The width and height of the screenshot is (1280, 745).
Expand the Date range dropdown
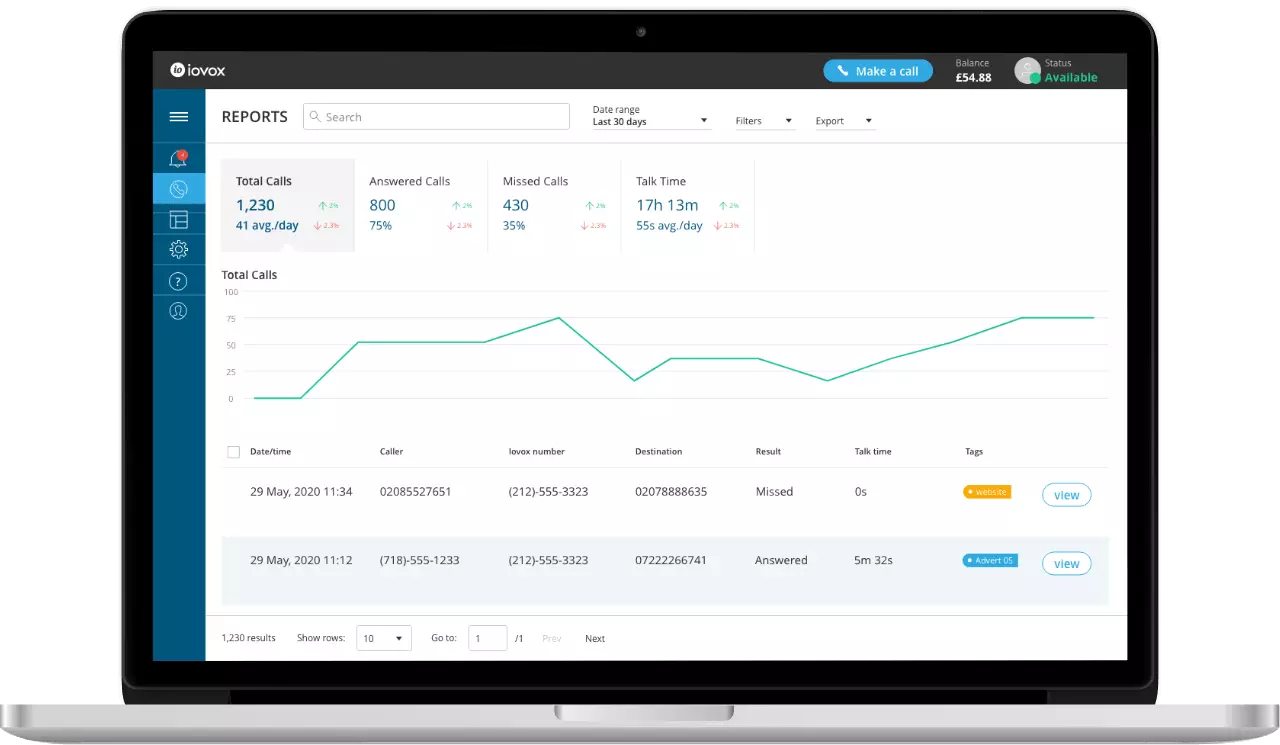[650, 121]
